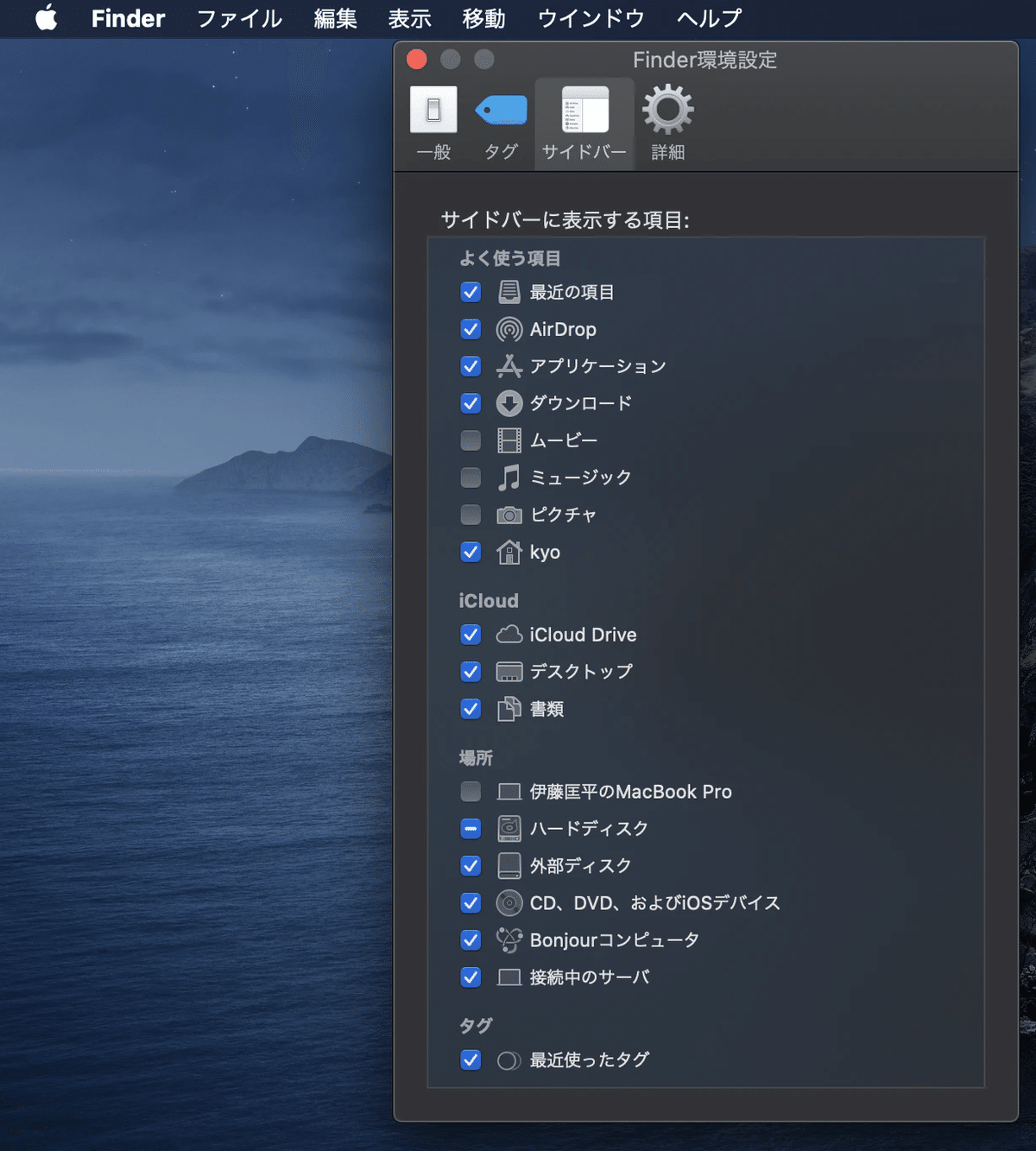Click the iCloud Drive cloud icon
Screen dimensions: 1036x1151
click(509, 635)
